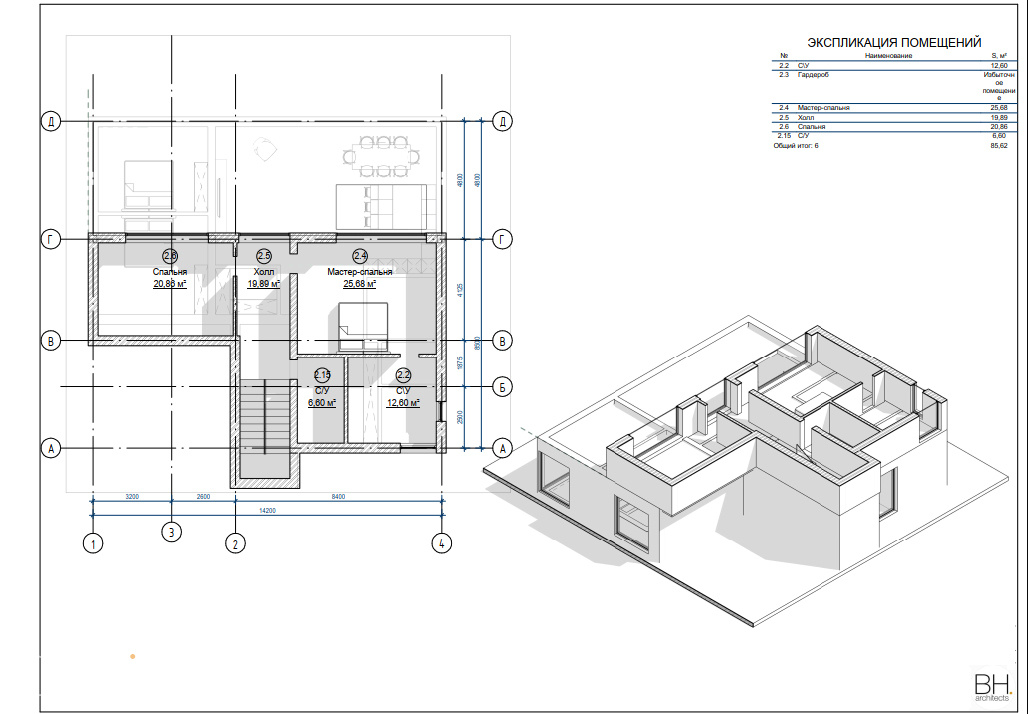Select grid bubble Б on right side
This screenshot has height=714, width=1028.
coord(505,387)
